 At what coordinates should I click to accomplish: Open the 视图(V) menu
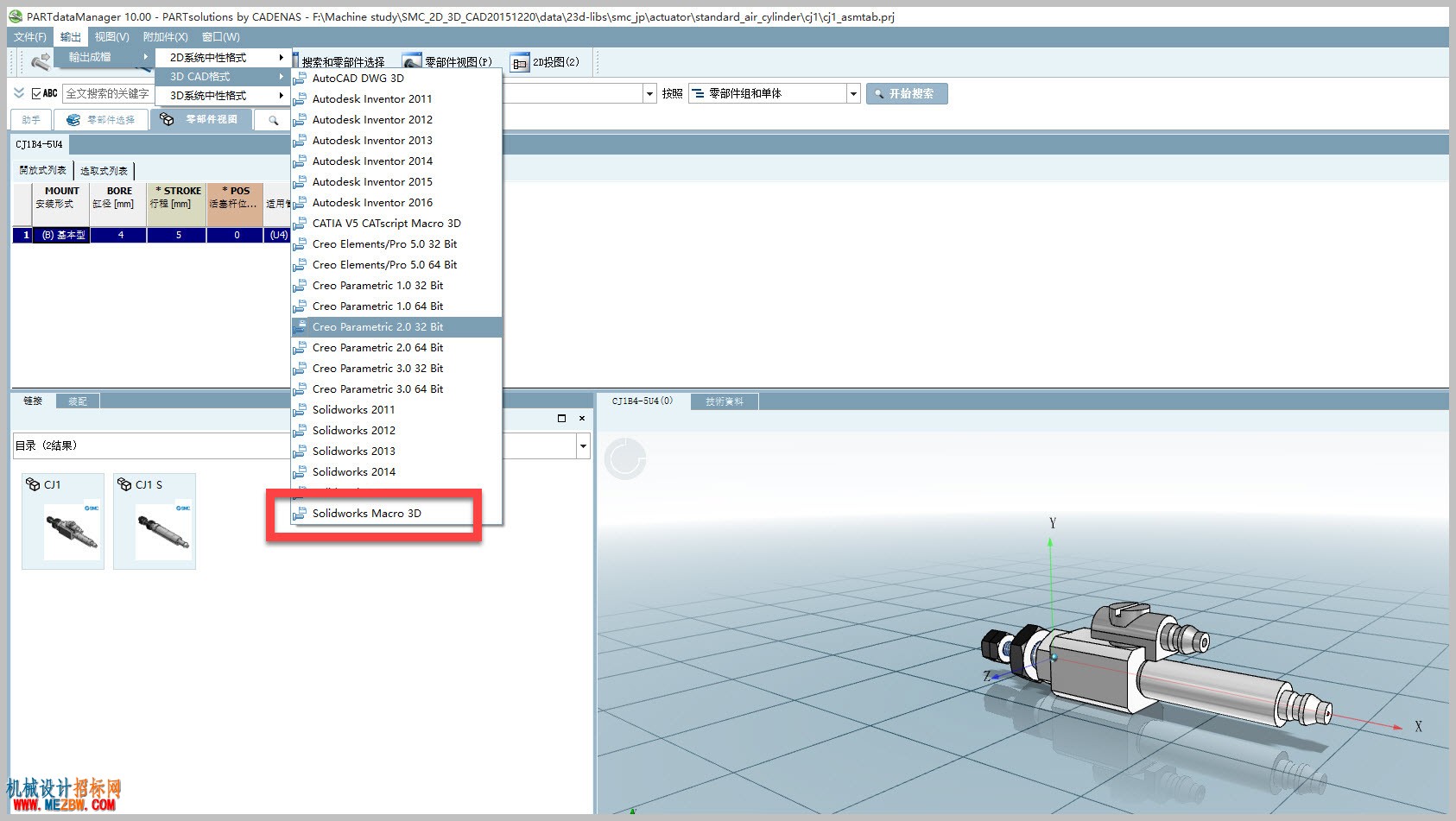point(112,37)
